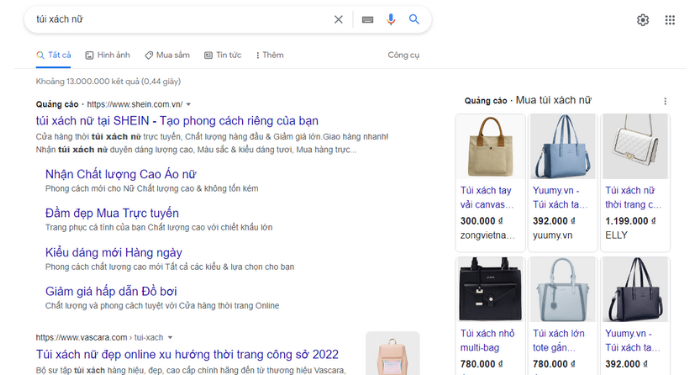The width and height of the screenshot is (700, 375).
Task: Clear the search box text
Action: pyautogui.click(x=338, y=20)
